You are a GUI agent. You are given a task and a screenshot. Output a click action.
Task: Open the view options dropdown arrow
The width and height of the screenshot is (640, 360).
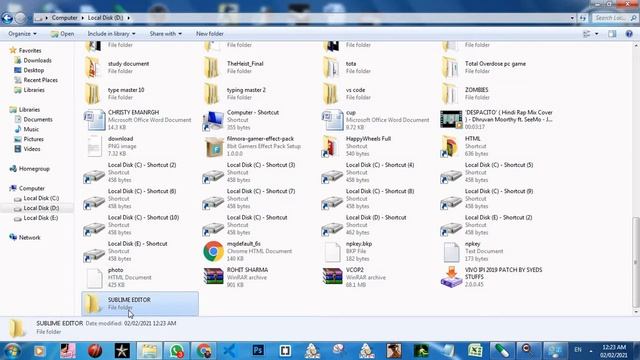597,34
